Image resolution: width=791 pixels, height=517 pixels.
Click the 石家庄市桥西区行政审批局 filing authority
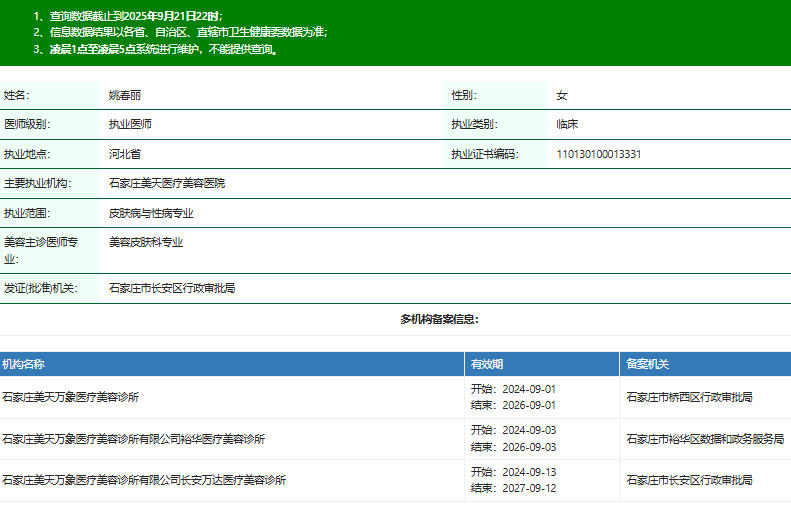click(689, 397)
